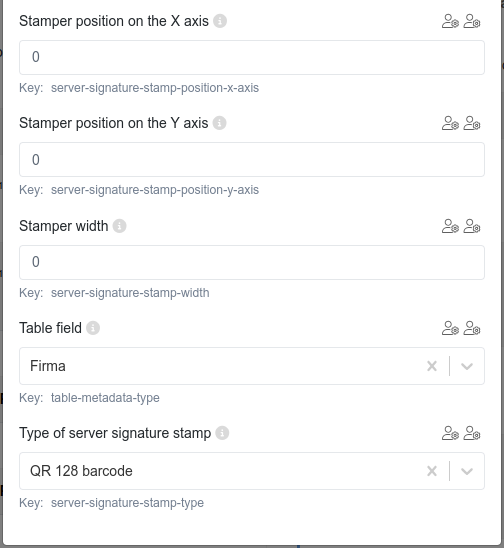The image size is (504, 548).
Task: Open info tooltip for Stamper position on the Y axis
Action: pyautogui.click(x=219, y=123)
